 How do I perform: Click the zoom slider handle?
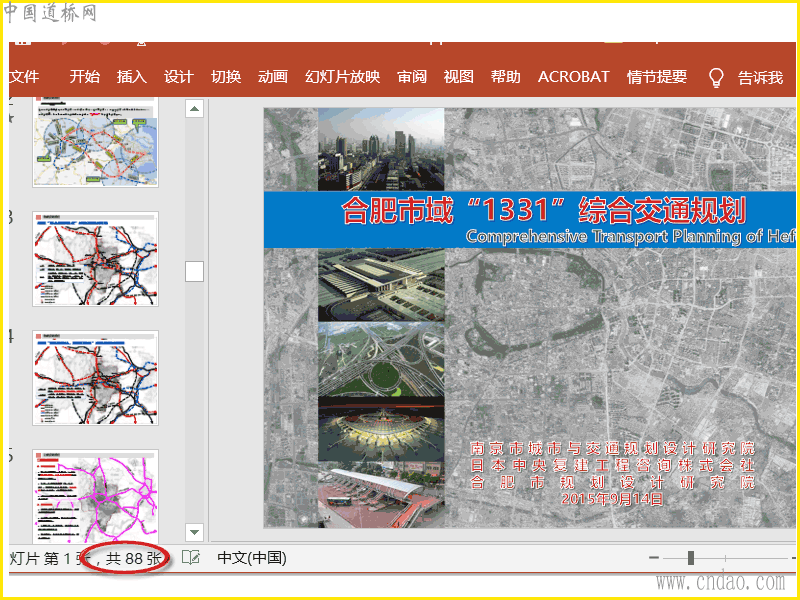pos(690,558)
